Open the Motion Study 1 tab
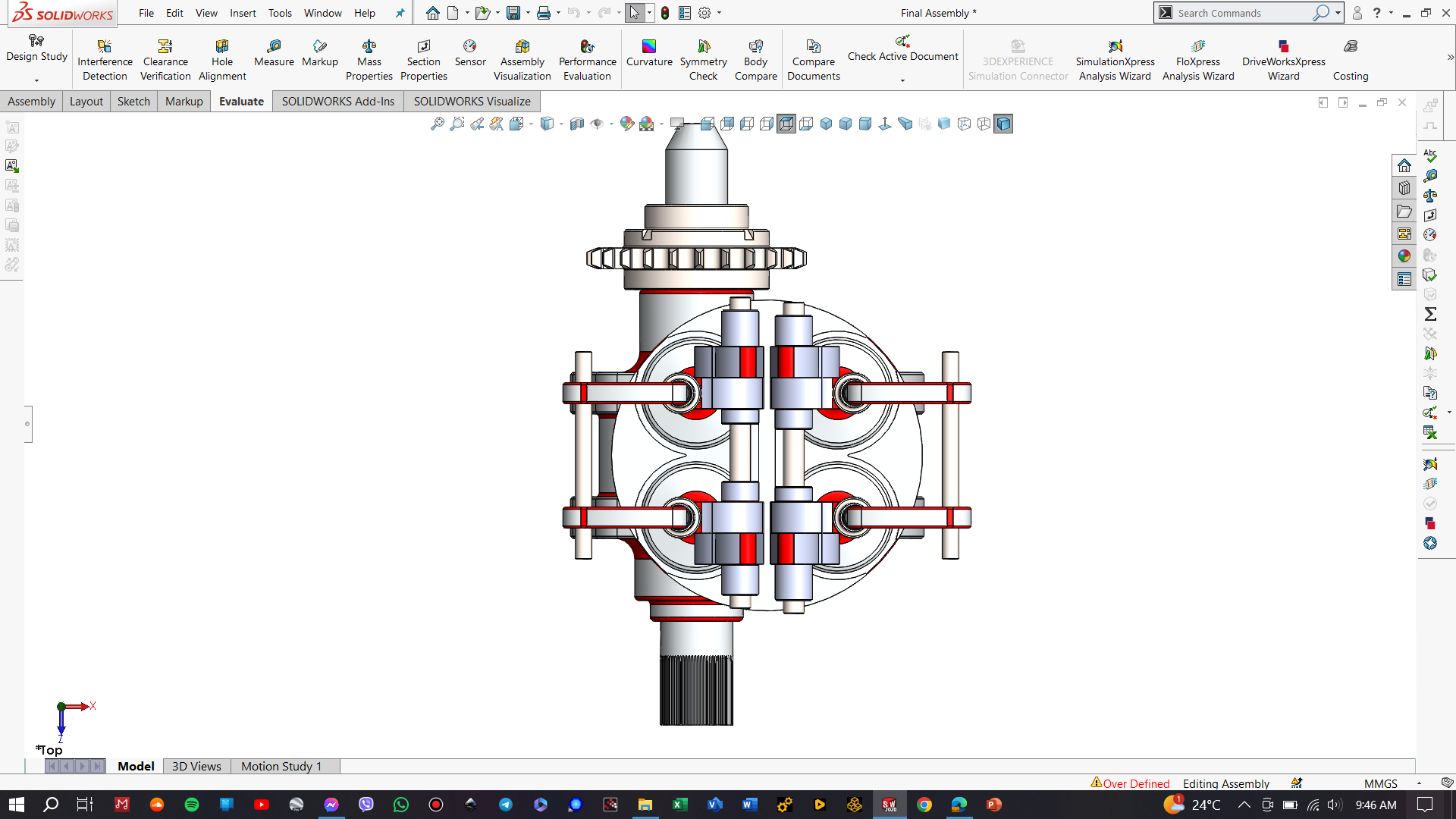This screenshot has width=1456, height=819. click(x=281, y=766)
